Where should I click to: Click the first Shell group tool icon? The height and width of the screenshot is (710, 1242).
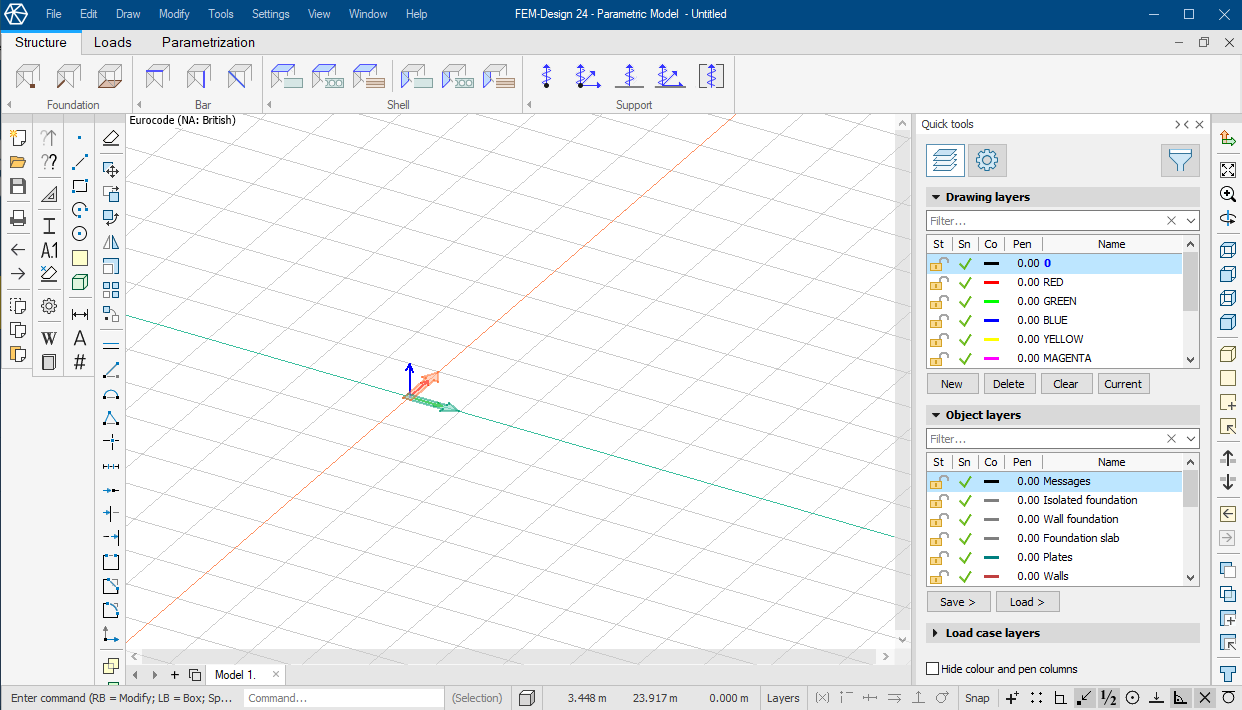click(287, 77)
